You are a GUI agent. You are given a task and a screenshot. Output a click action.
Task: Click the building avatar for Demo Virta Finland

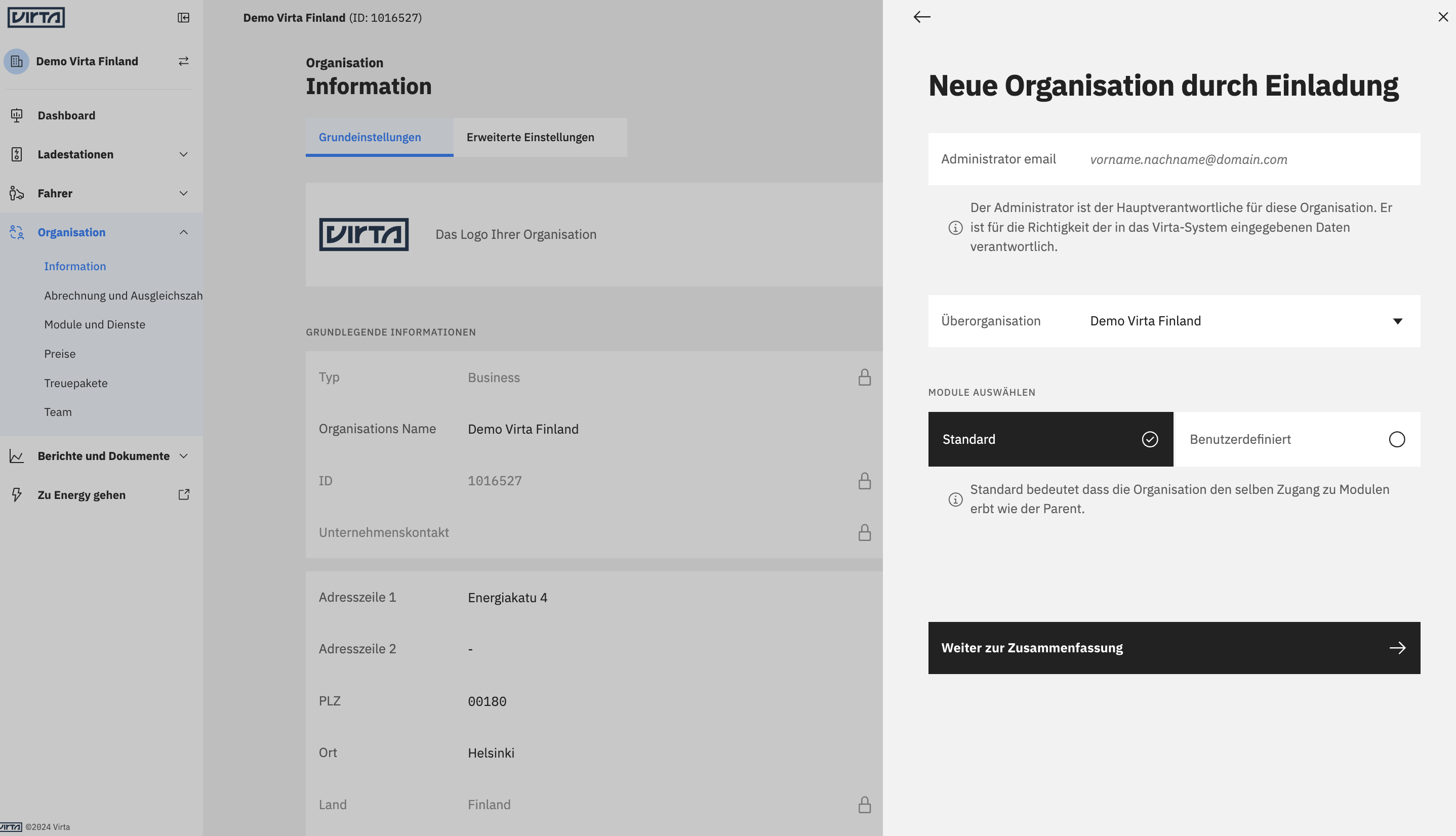17,61
